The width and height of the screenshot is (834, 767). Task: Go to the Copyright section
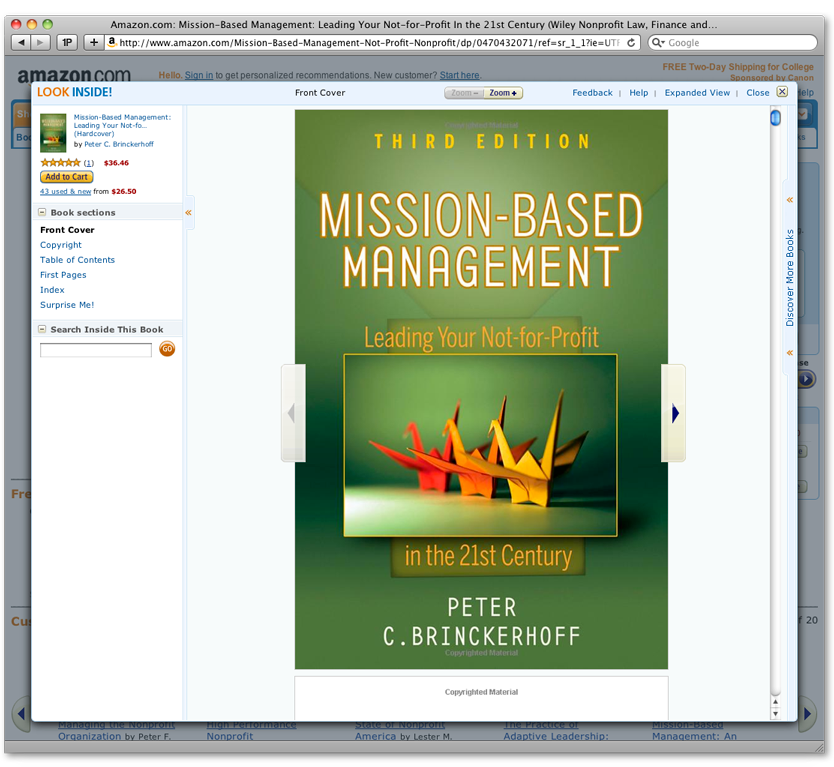point(61,245)
